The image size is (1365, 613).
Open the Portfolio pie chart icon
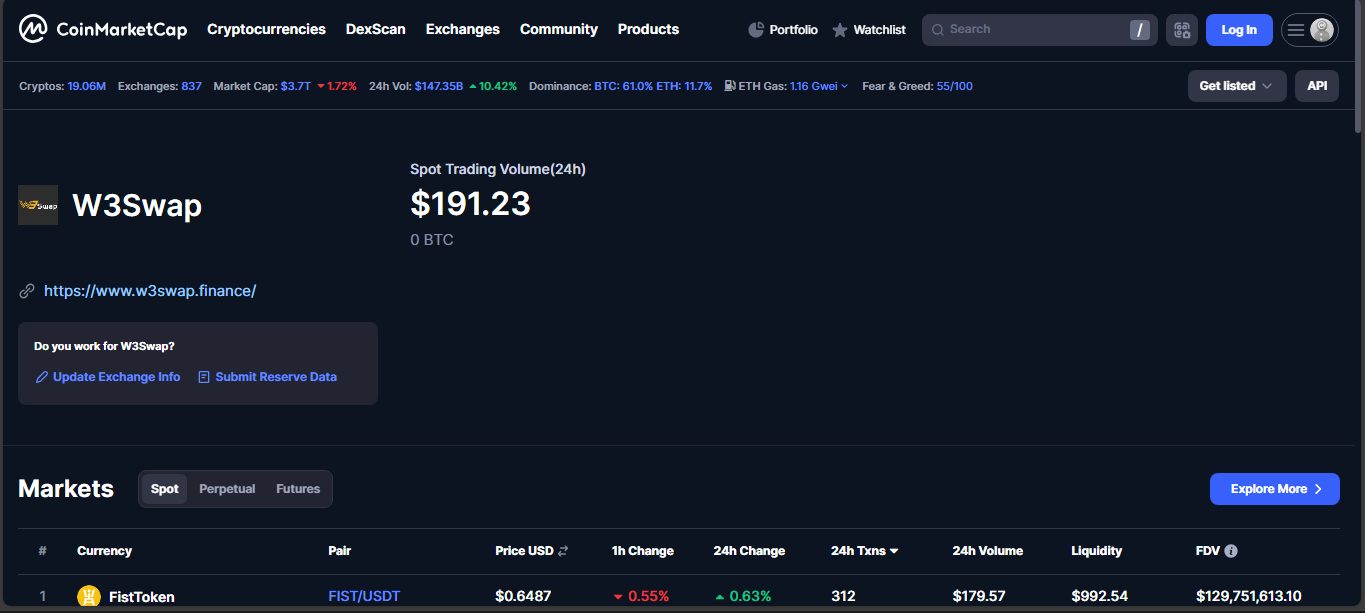point(756,30)
